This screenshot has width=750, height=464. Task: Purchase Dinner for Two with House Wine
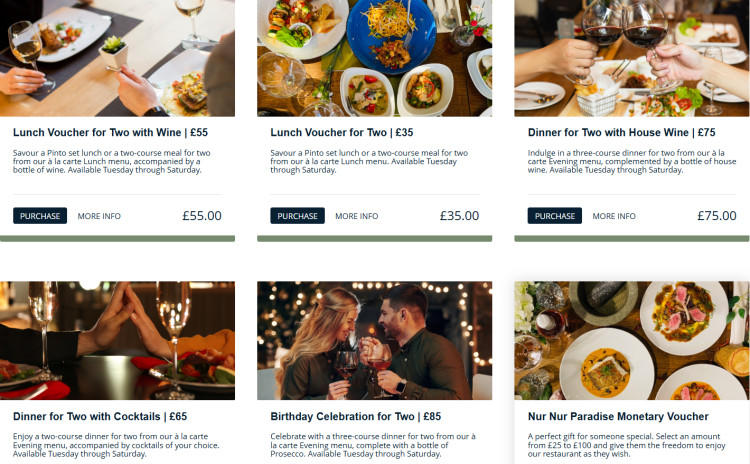554,216
